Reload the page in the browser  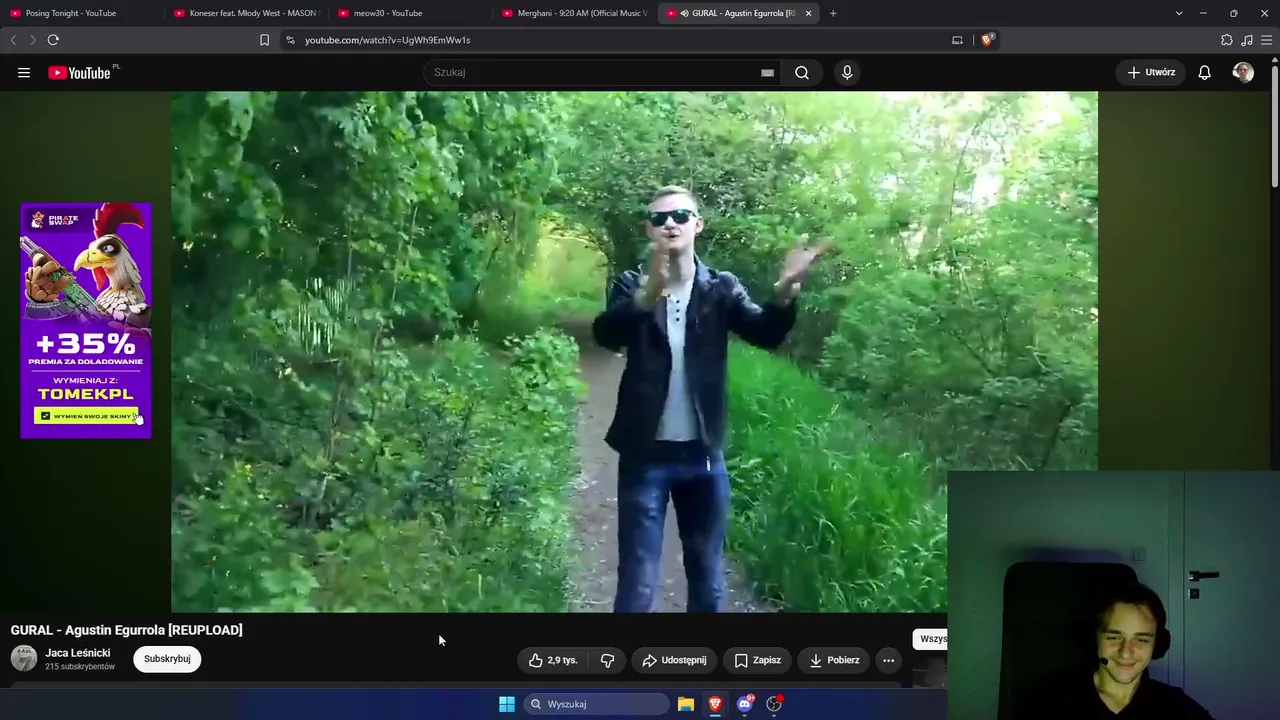coord(53,40)
